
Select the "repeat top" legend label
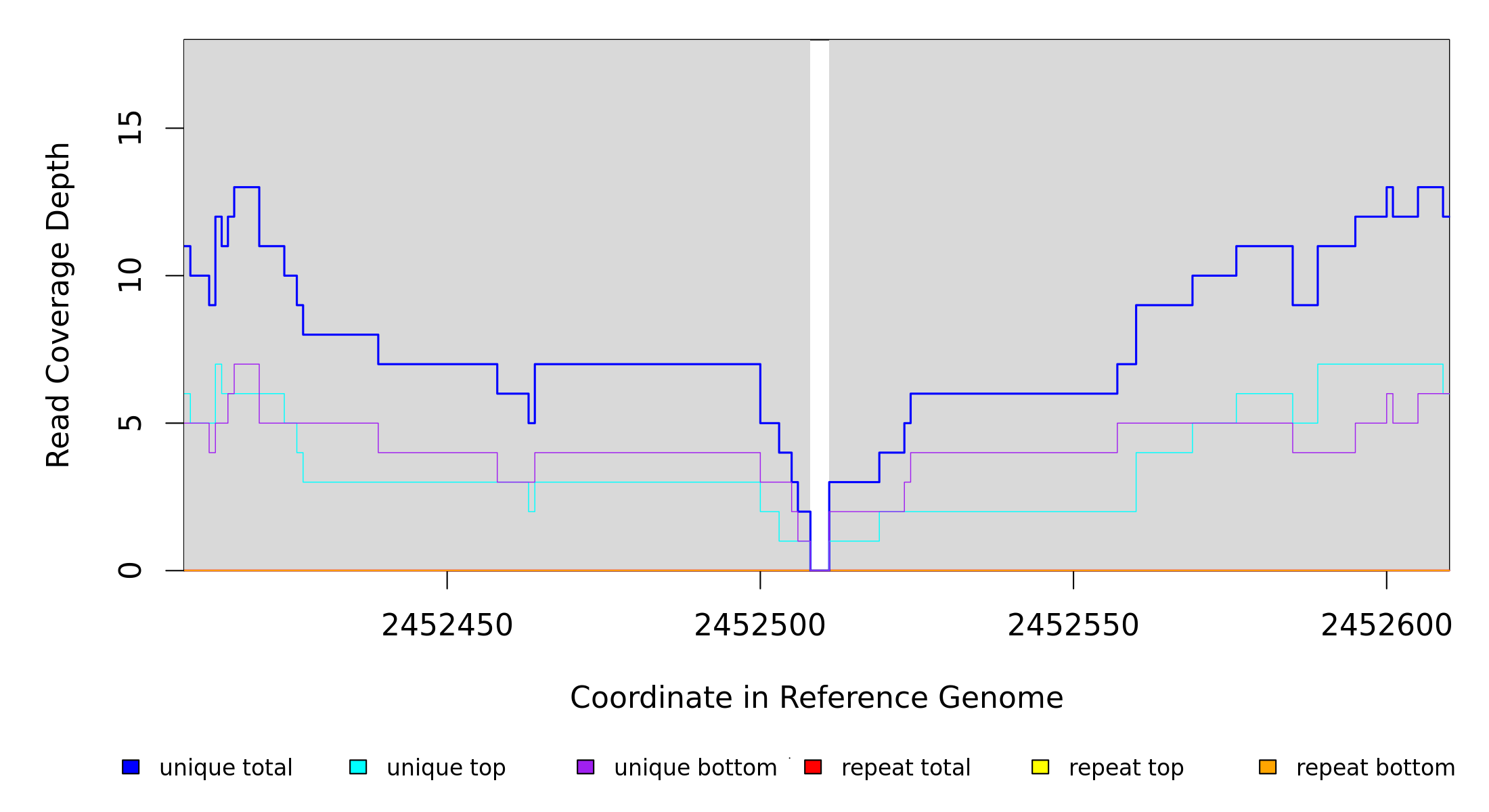(x=1126, y=768)
